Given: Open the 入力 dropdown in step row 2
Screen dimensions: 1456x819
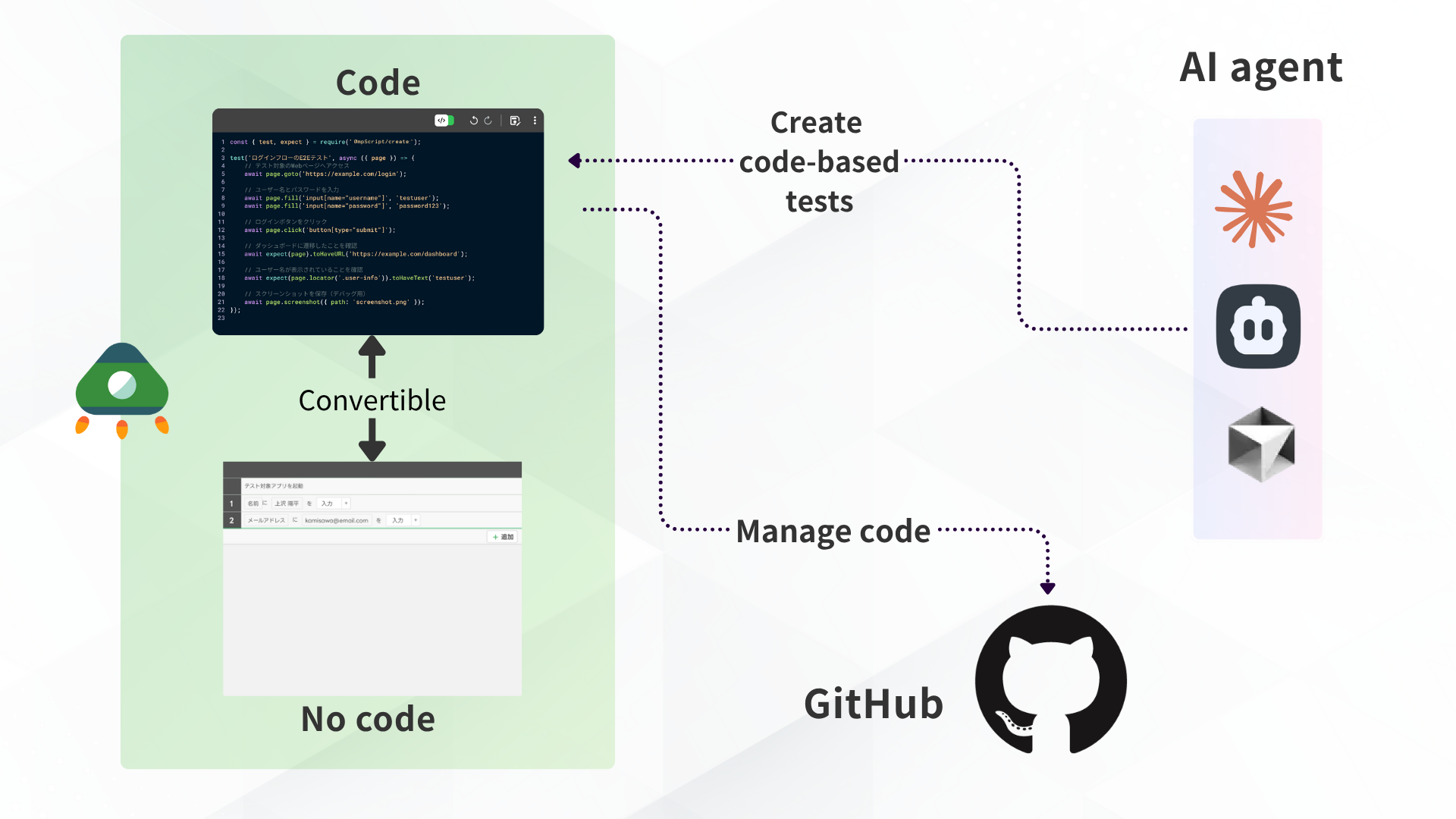Looking at the screenshot, I should [x=403, y=520].
